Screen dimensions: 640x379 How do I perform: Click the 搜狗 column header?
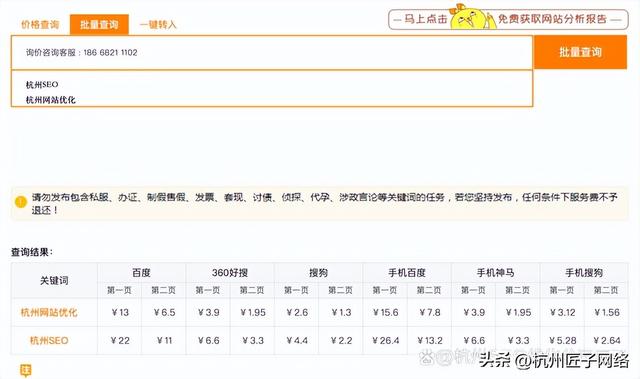tap(318, 273)
